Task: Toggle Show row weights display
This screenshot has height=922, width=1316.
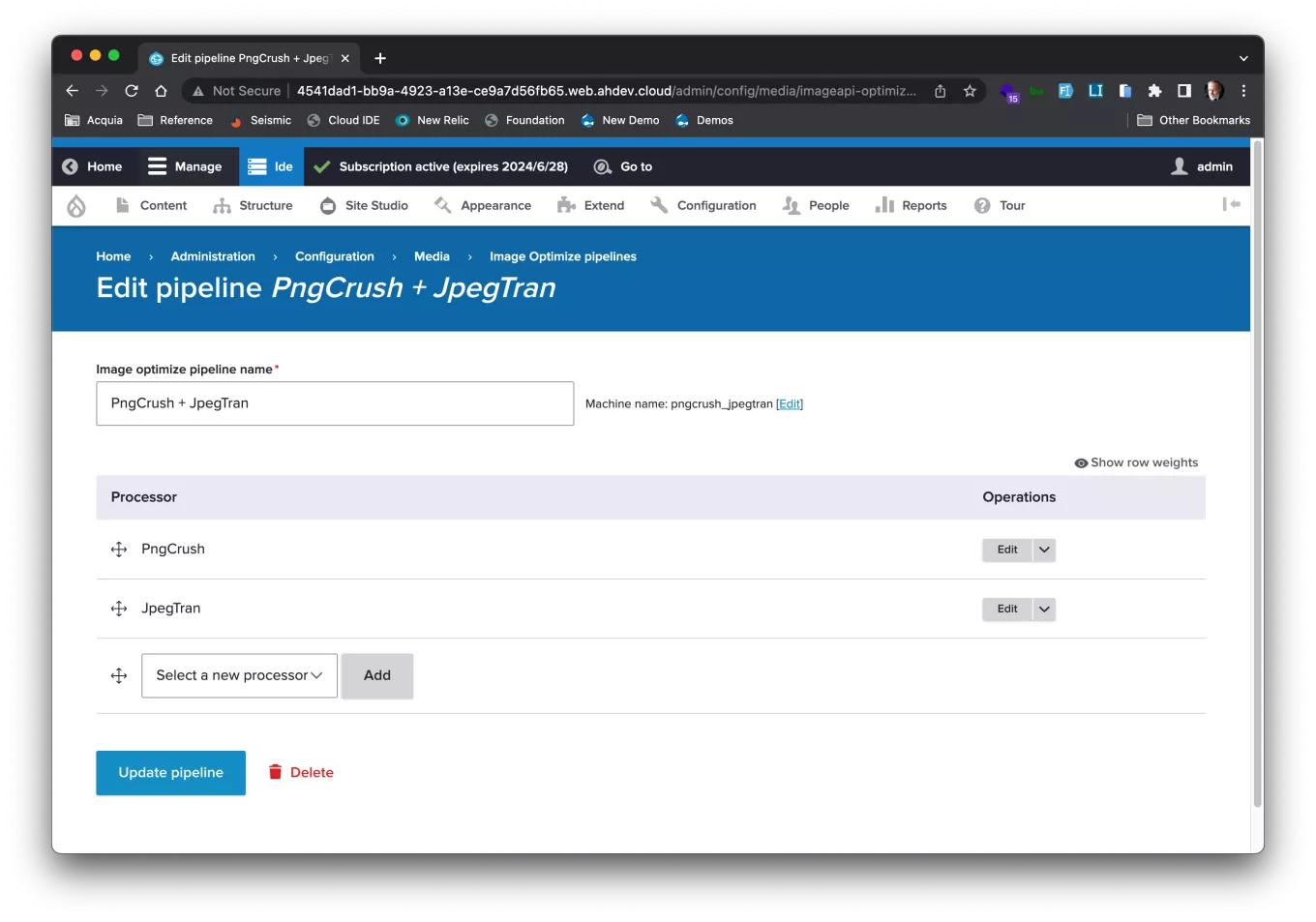Action: (1136, 462)
